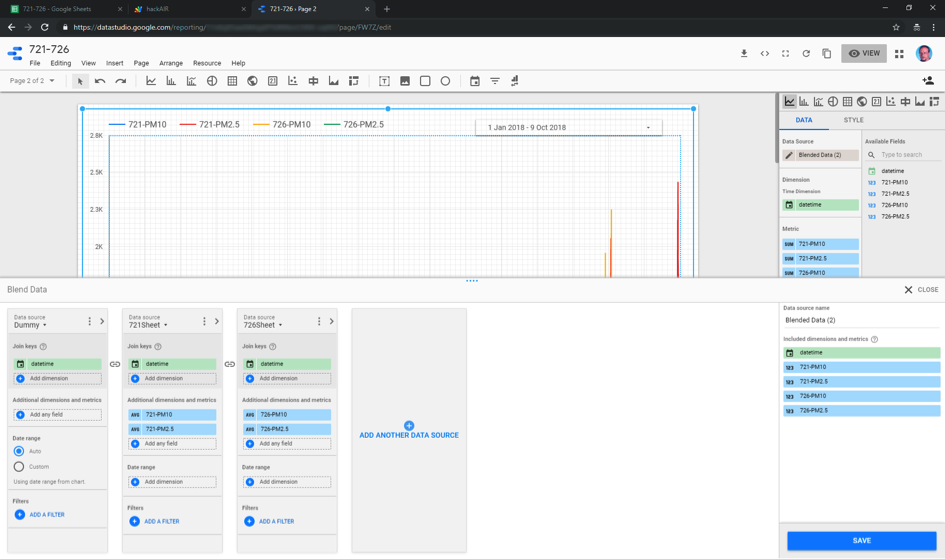Insert a table from toolbar
The width and height of the screenshot is (945, 559).
232,81
